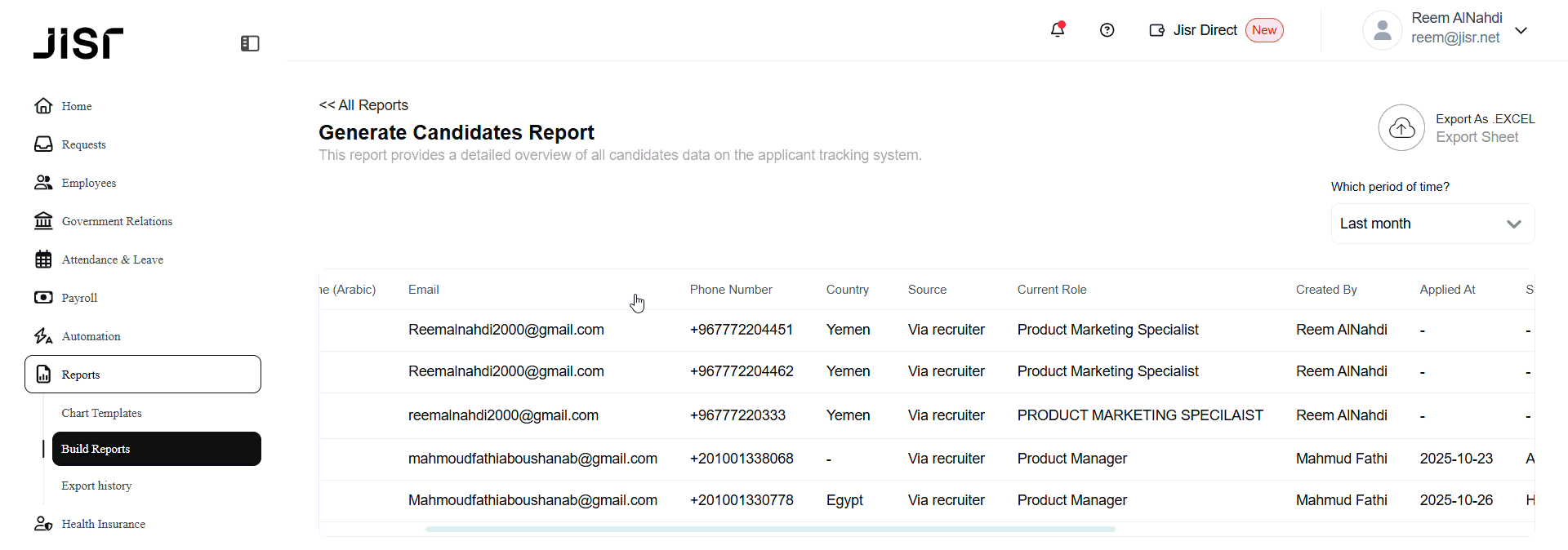Open the help question mark icon

[x=1107, y=30]
